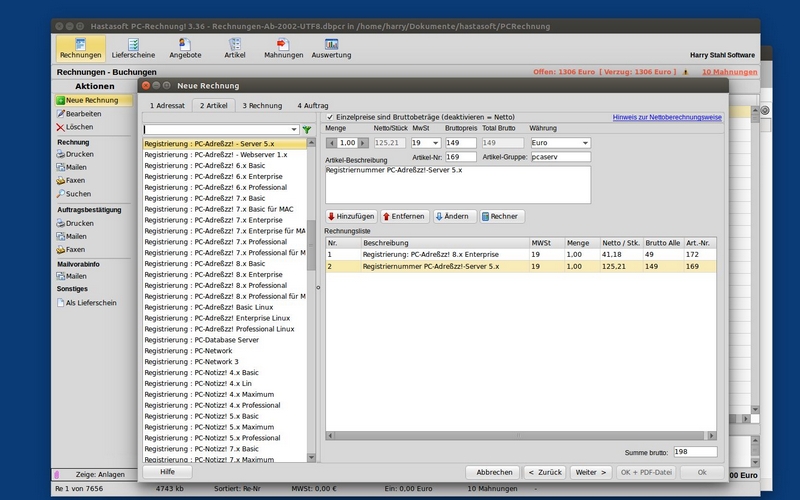
Task: Open the Rechnungen toolbar section
Action: coord(80,48)
